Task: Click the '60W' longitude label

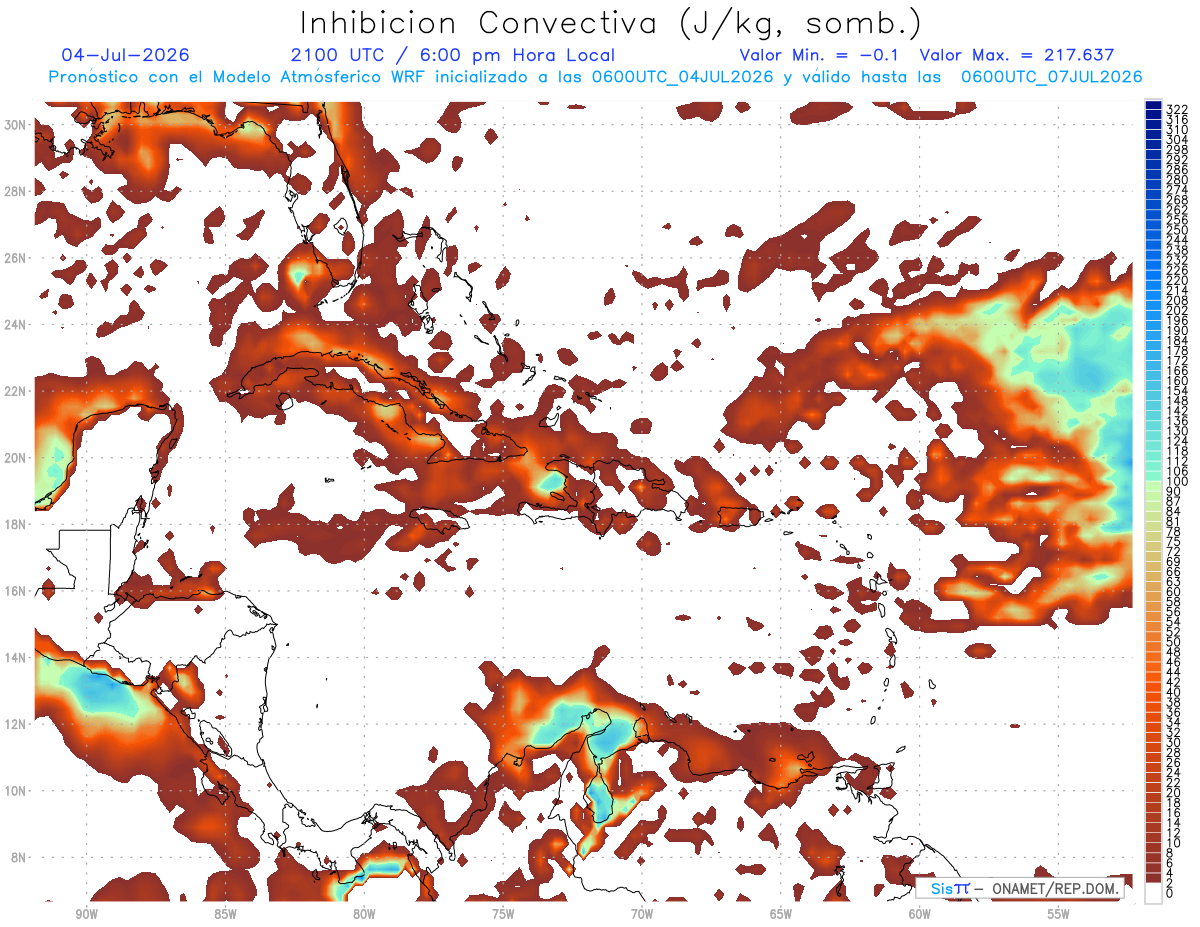Action: pos(920,914)
